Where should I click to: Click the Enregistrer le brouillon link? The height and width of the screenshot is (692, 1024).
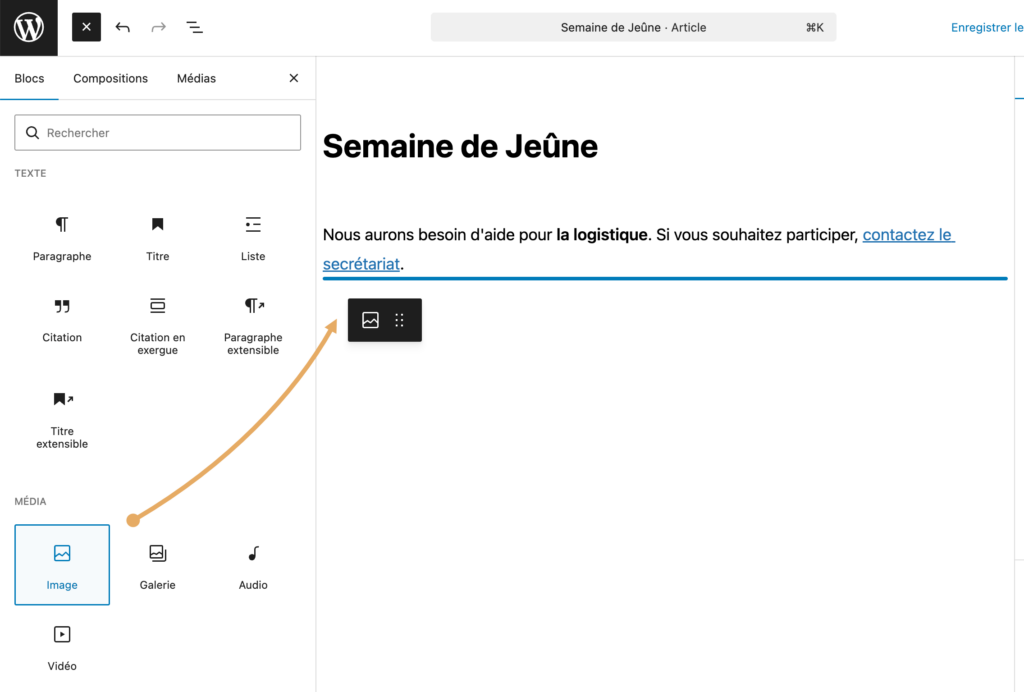(x=987, y=27)
